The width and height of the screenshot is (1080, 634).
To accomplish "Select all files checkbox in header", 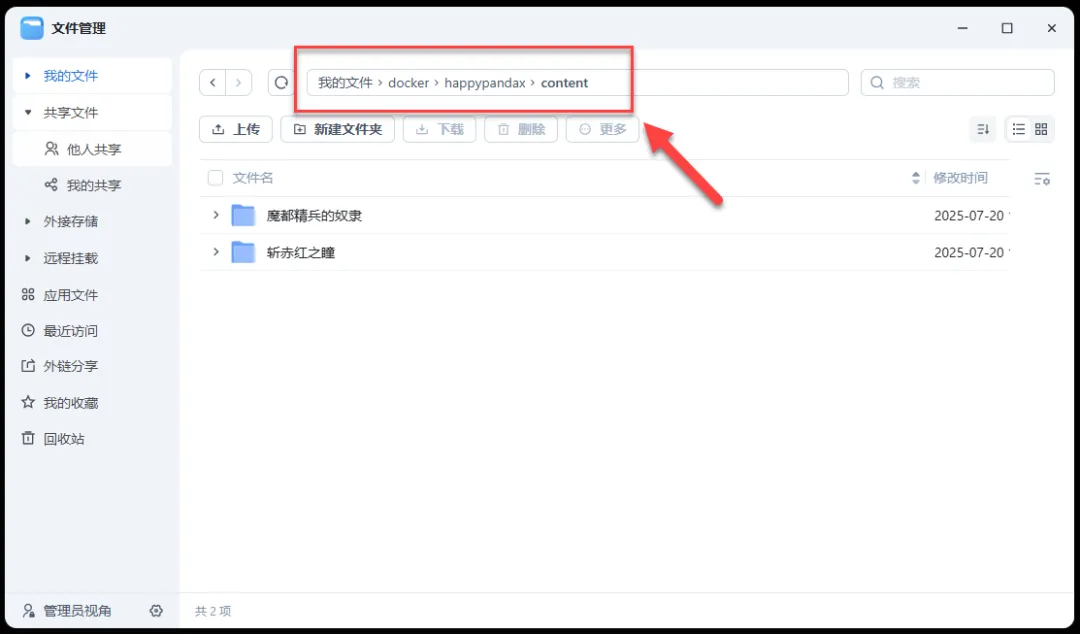I will pos(216,178).
